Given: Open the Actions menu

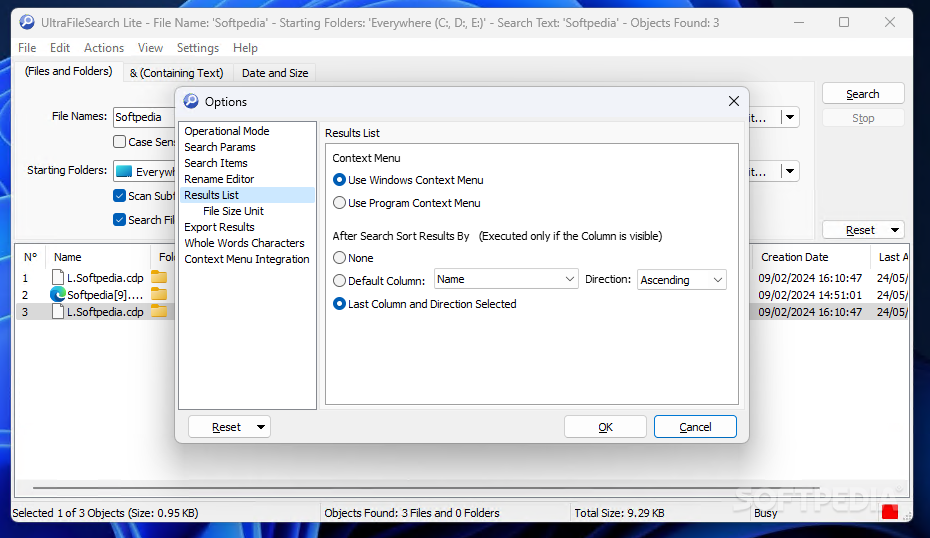Looking at the screenshot, I should click(104, 47).
